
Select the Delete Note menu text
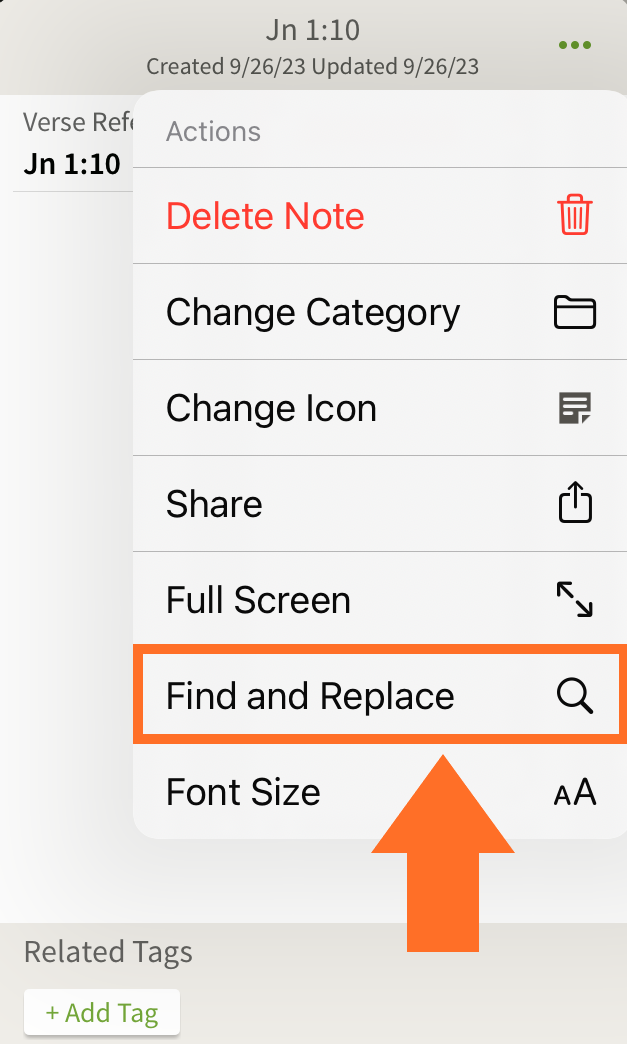tap(265, 216)
